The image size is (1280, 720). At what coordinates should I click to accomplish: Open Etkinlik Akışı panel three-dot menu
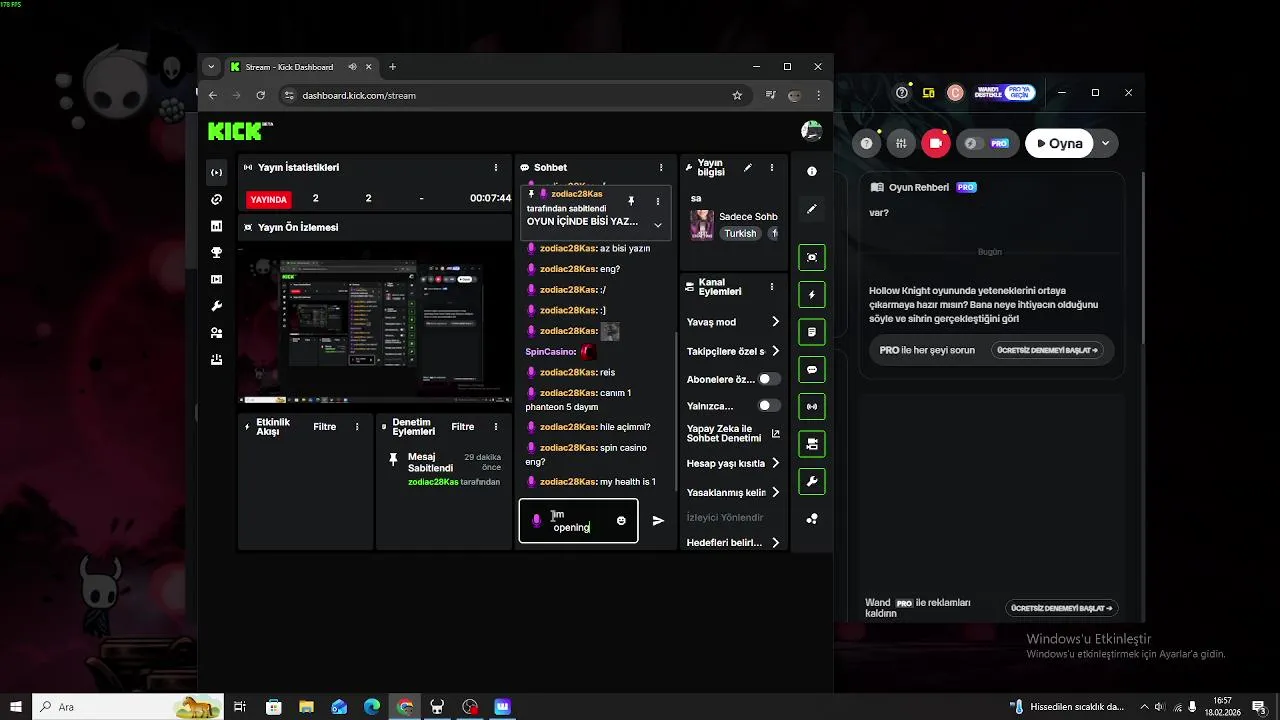click(x=357, y=427)
